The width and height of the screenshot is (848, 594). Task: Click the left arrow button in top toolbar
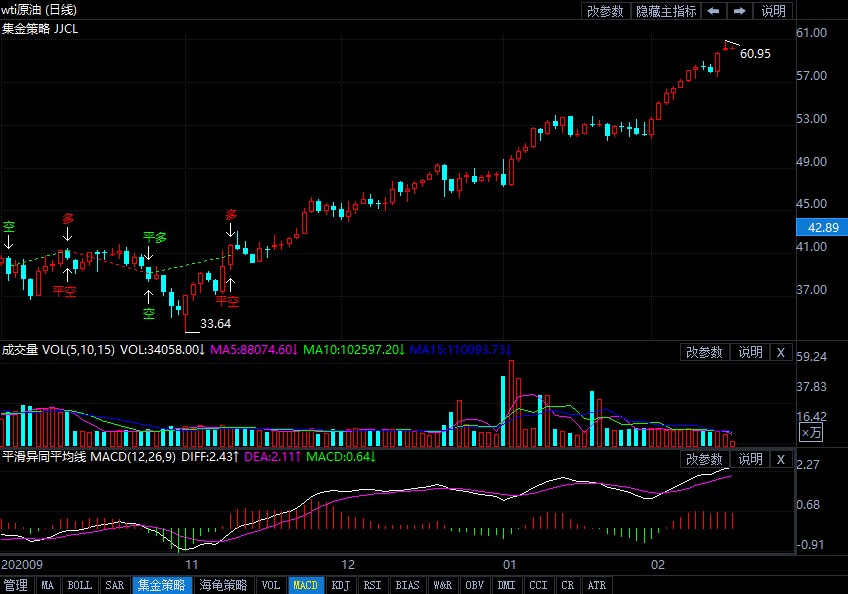pyautogui.click(x=713, y=11)
